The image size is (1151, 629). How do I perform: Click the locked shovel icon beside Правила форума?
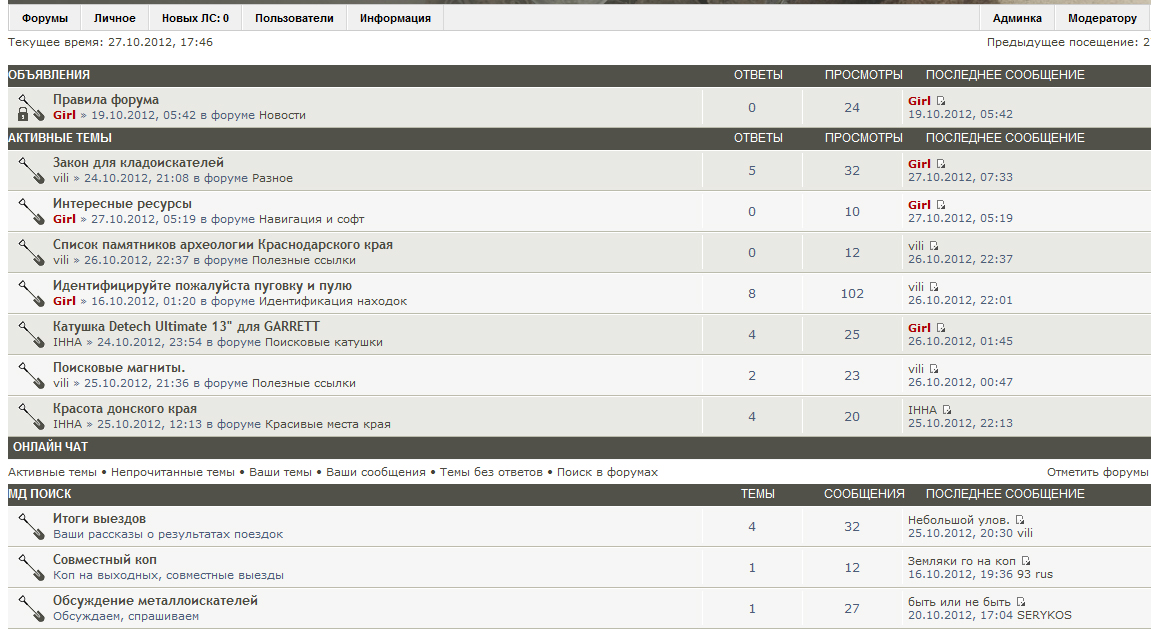click(30, 107)
